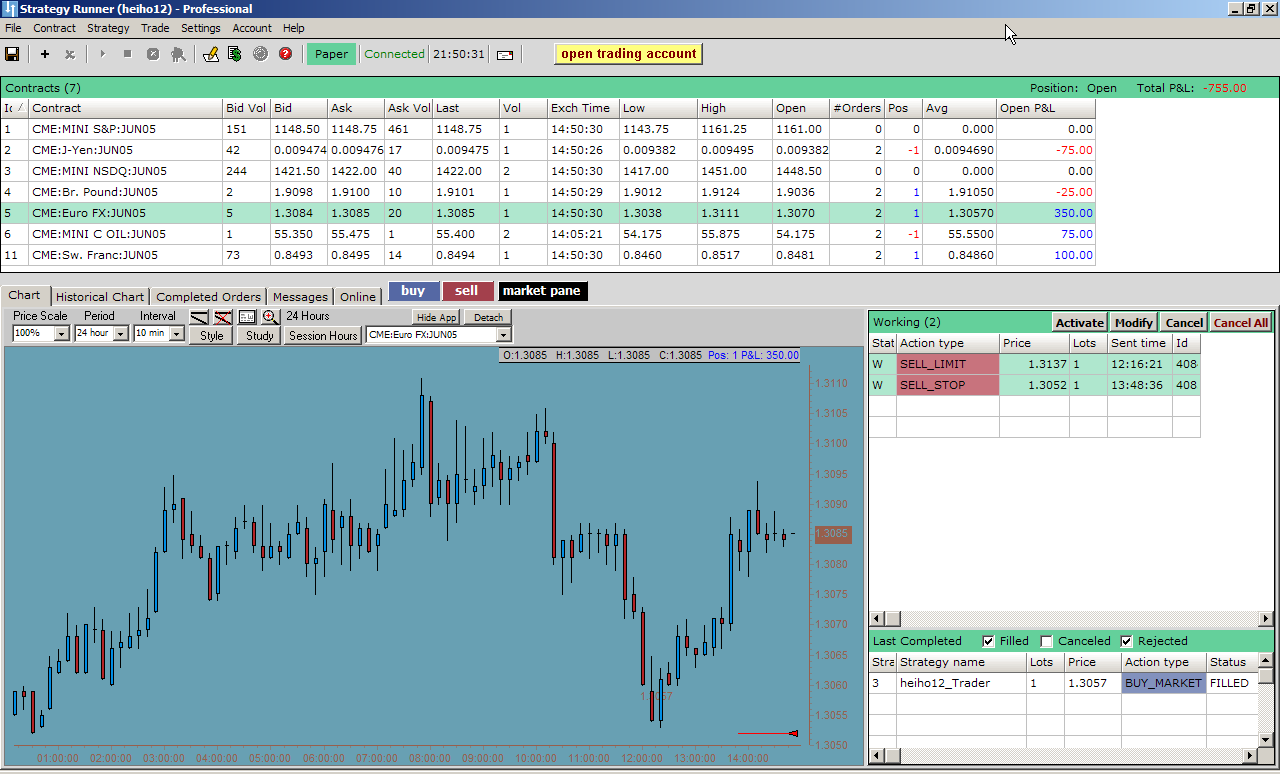The height and width of the screenshot is (774, 1280).
Task: Click the Working orders horizontal scrollbar
Action: click(x=1070, y=619)
